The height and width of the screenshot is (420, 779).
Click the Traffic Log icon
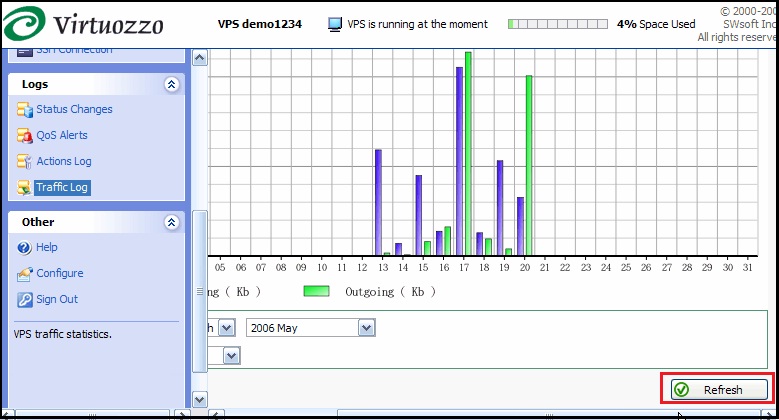pyautogui.click(x=24, y=187)
